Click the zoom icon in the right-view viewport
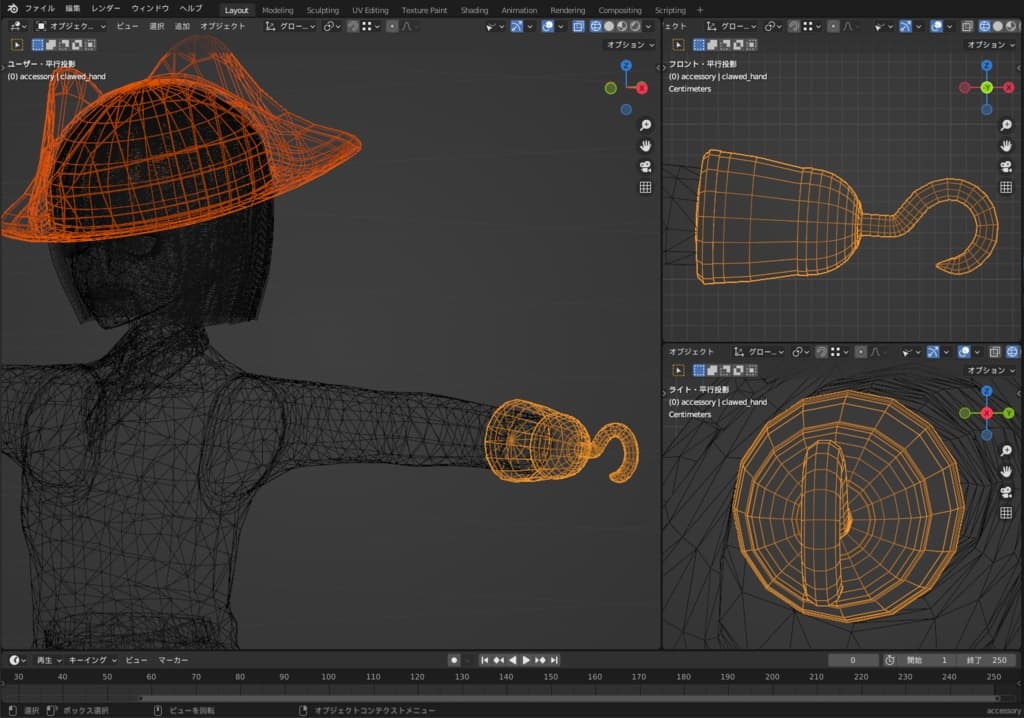Viewport: 1024px width, 718px height. (x=1007, y=451)
